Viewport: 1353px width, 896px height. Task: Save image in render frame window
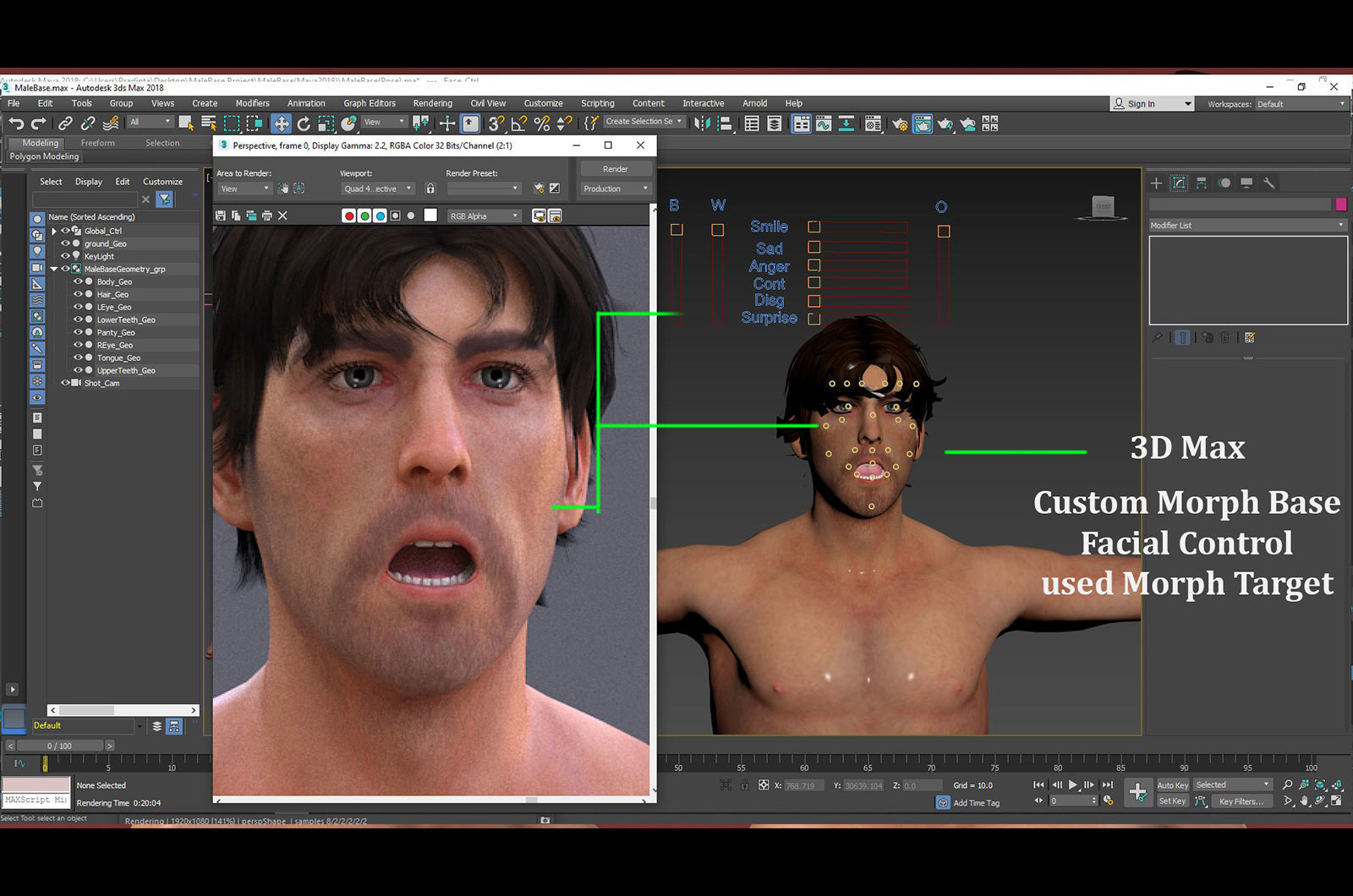tap(221, 216)
